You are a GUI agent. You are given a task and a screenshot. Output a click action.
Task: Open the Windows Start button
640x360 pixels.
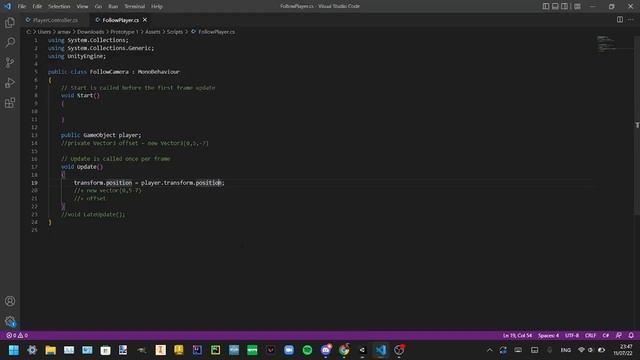click(x=14, y=350)
